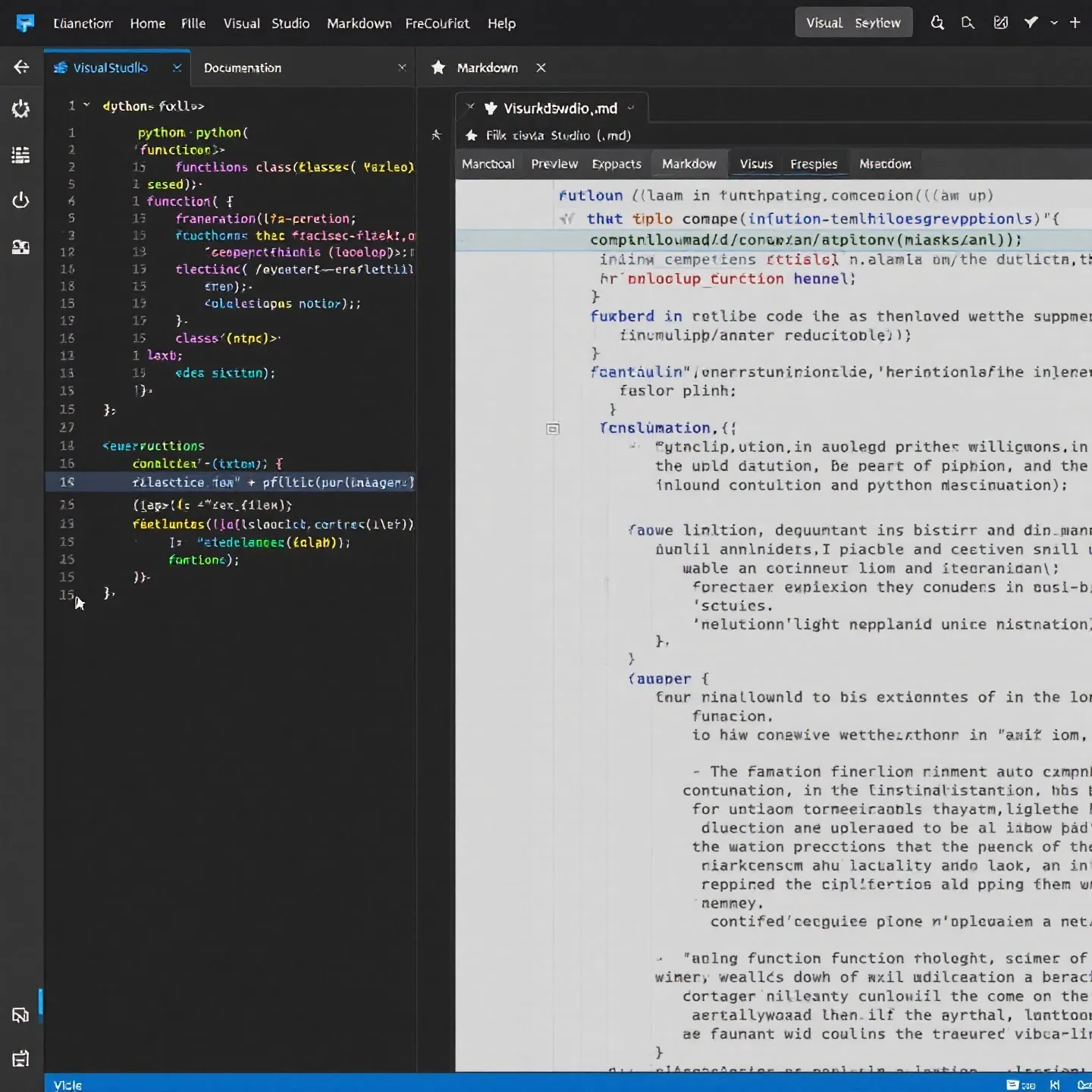The height and width of the screenshot is (1092, 1092).
Task: Click the back arrow in the sidebar
Action: 21,67
